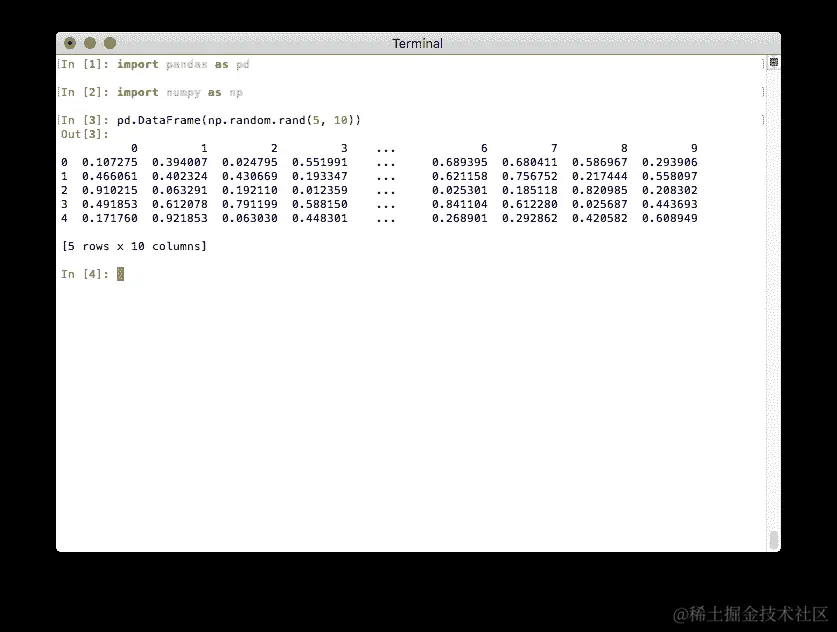This screenshot has width=837, height=632.
Task: Click the 'import numpy as np' line
Action: click(180, 92)
